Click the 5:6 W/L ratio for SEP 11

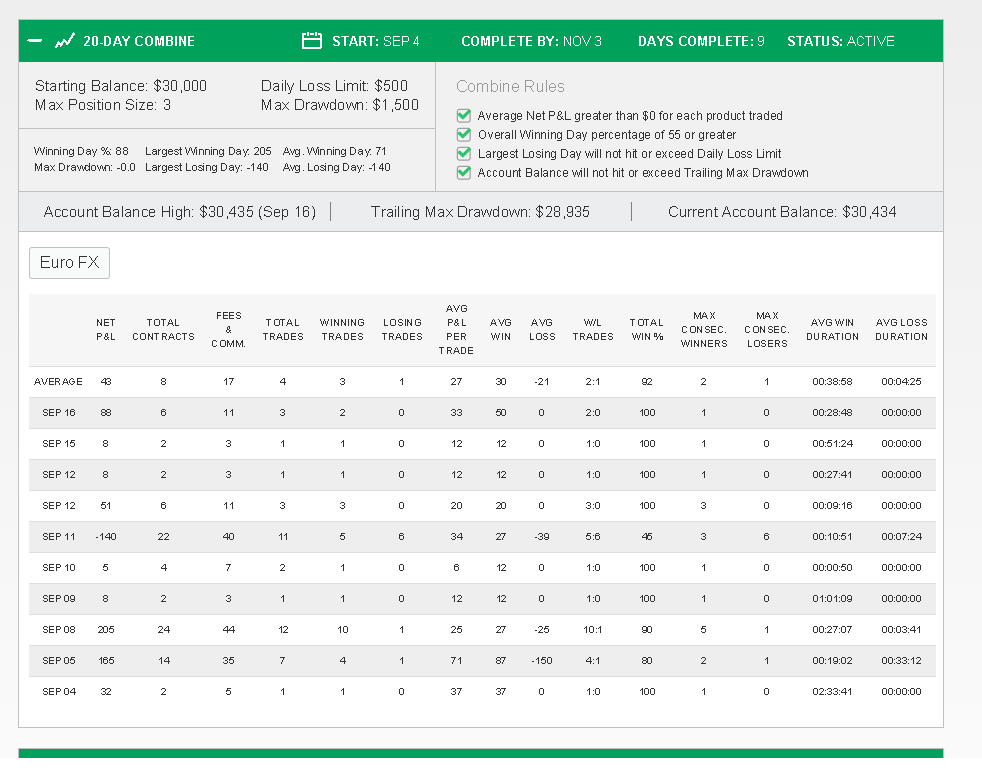click(x=592, y=537)
